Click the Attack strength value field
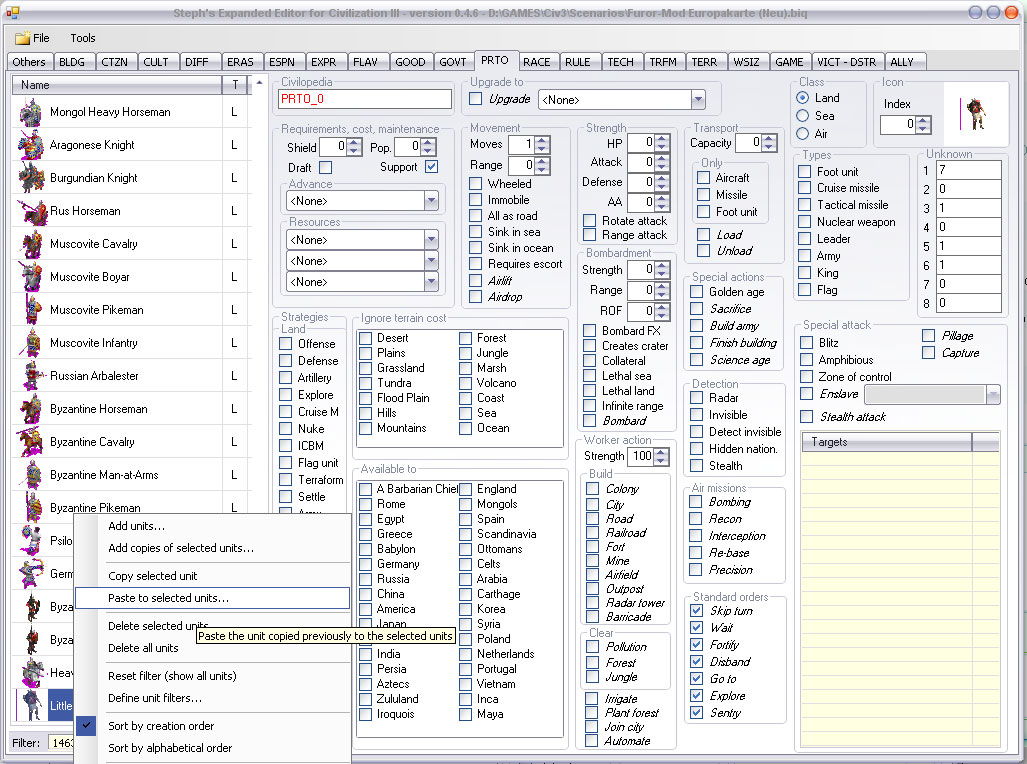This screenshot has height=764, width=1027. (641, 161)
